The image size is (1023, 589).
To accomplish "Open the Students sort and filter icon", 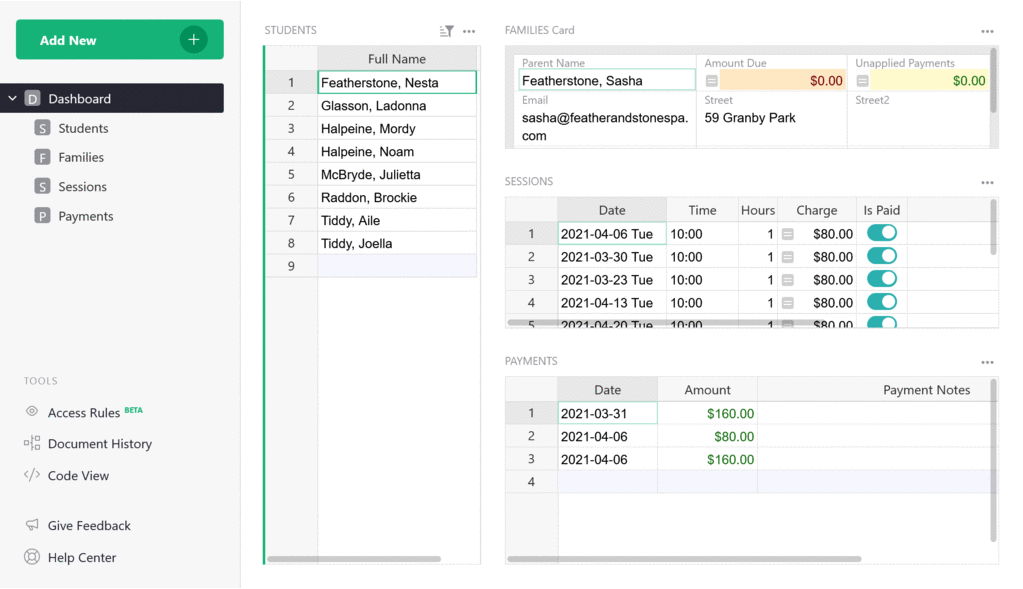I will [x=446, y=31].
